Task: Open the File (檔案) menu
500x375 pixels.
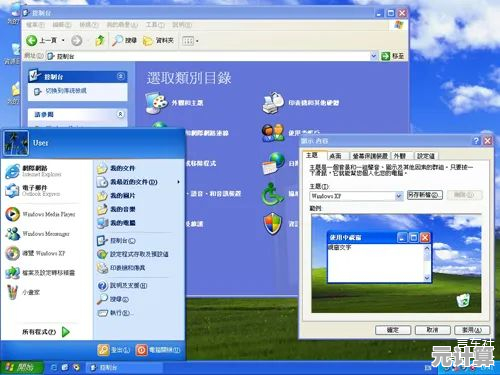Action: pyautogui.click(x=35, y=25)
